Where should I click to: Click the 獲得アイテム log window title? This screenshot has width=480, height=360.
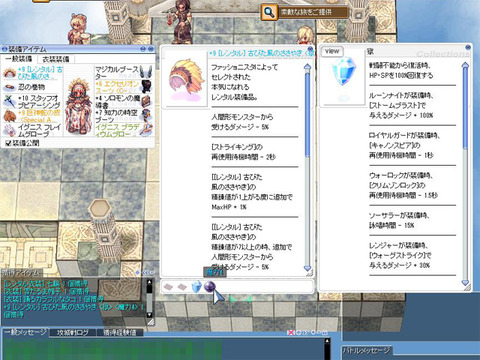click(22, 273)
